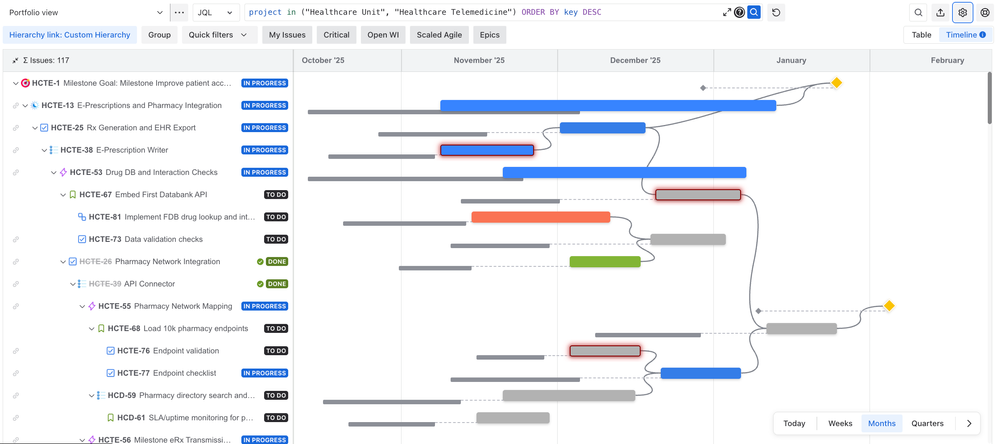
Task: Toggle the Critical quick filter
Action: 336,35
